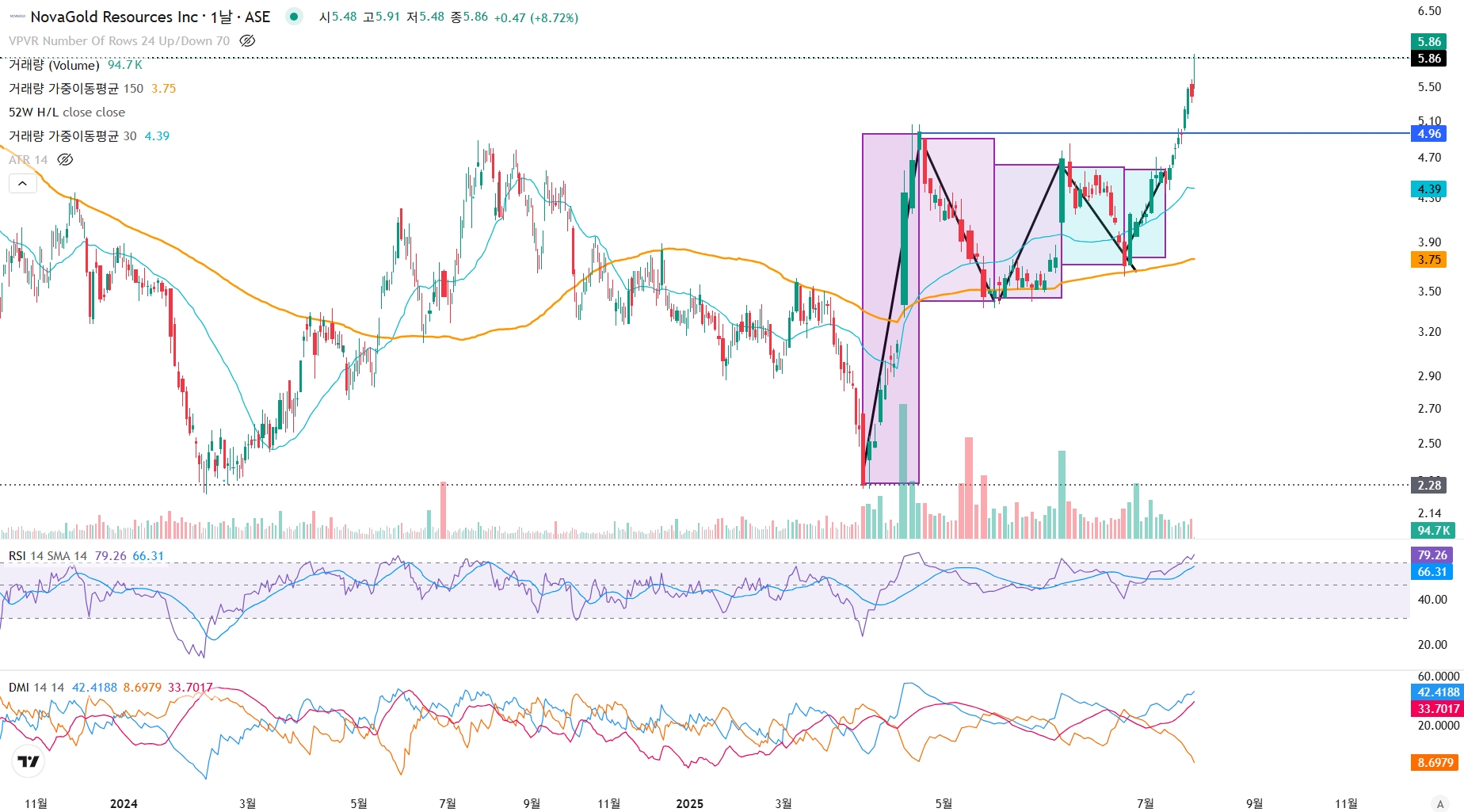The width and height of the screenshot is (1464, 812).
Task: Click the blue 66.31 RSI scale tag
Action: point(1432,571)
